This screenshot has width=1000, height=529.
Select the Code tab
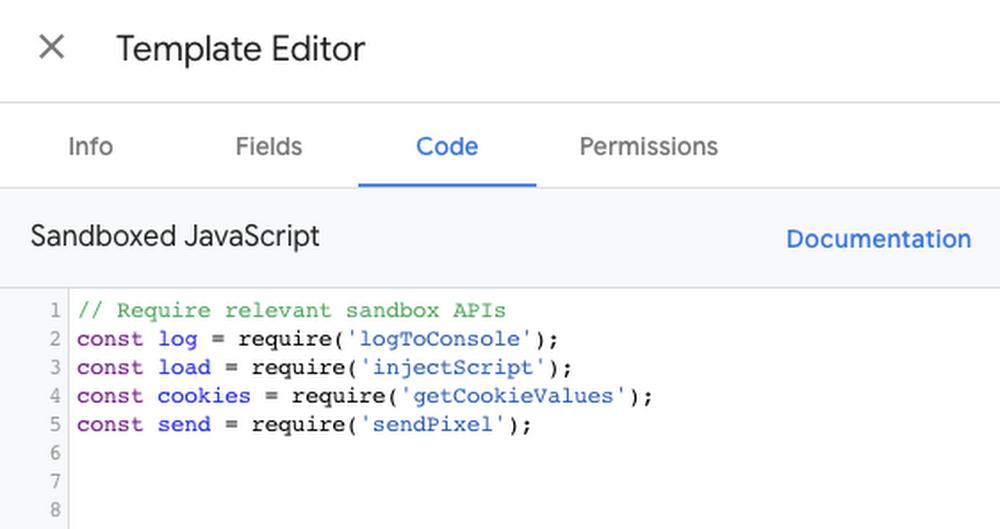447,147
